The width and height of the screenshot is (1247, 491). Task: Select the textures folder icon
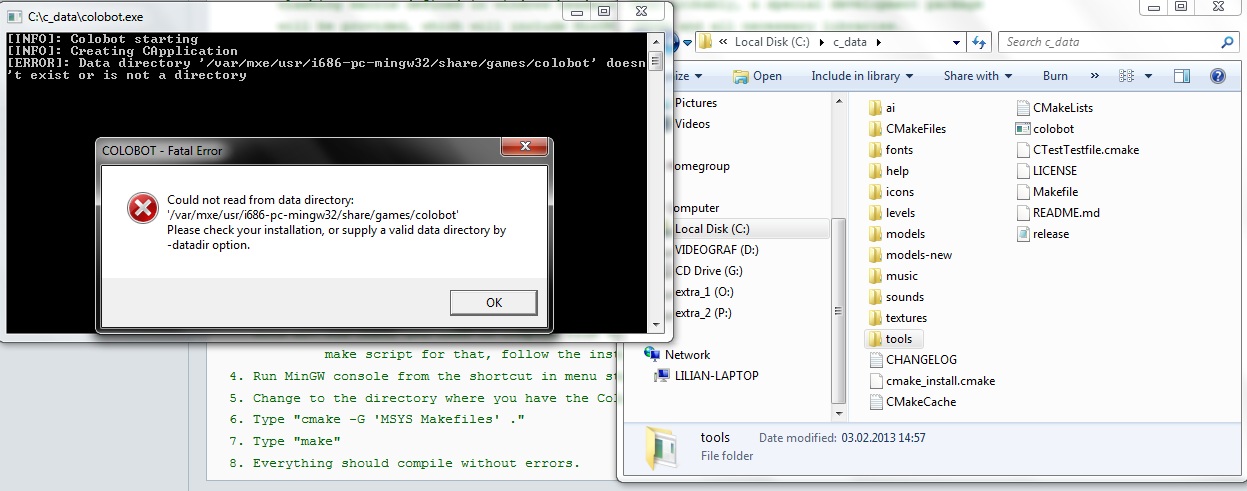tap(874, 318)
